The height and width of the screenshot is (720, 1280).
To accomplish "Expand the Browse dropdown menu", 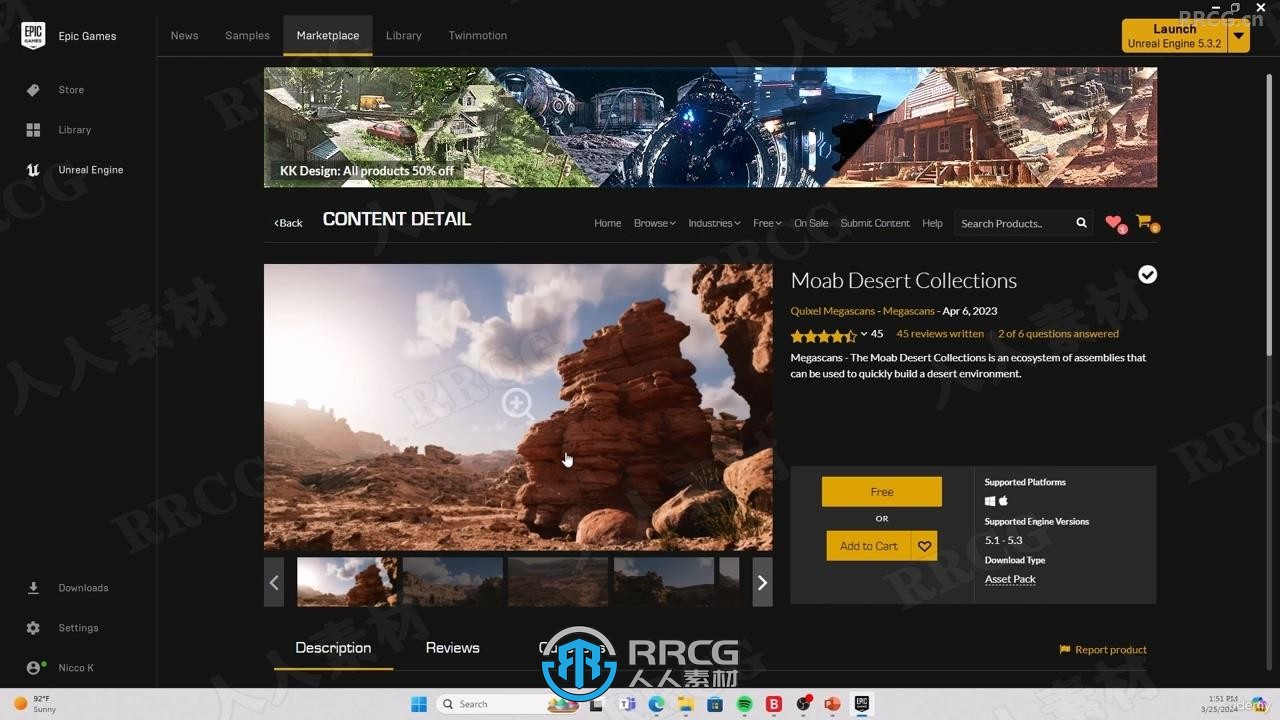I will click(x=654, y=223).
